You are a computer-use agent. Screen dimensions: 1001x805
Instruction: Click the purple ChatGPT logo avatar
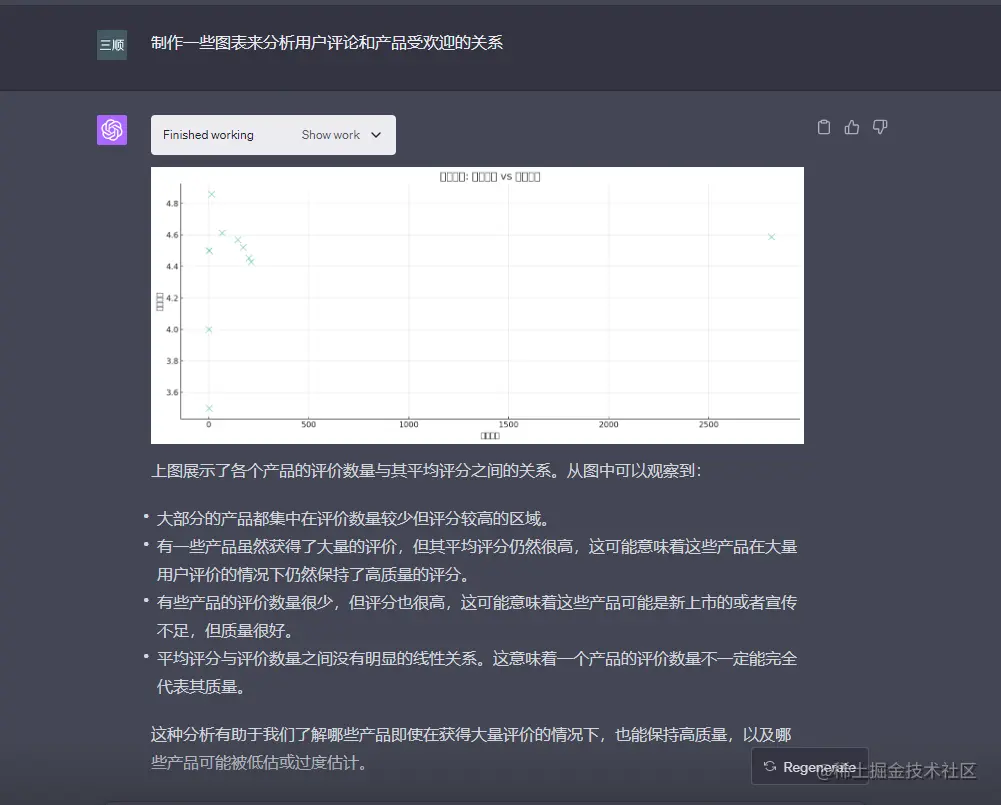pyautogui.click(x=111, y=130)
